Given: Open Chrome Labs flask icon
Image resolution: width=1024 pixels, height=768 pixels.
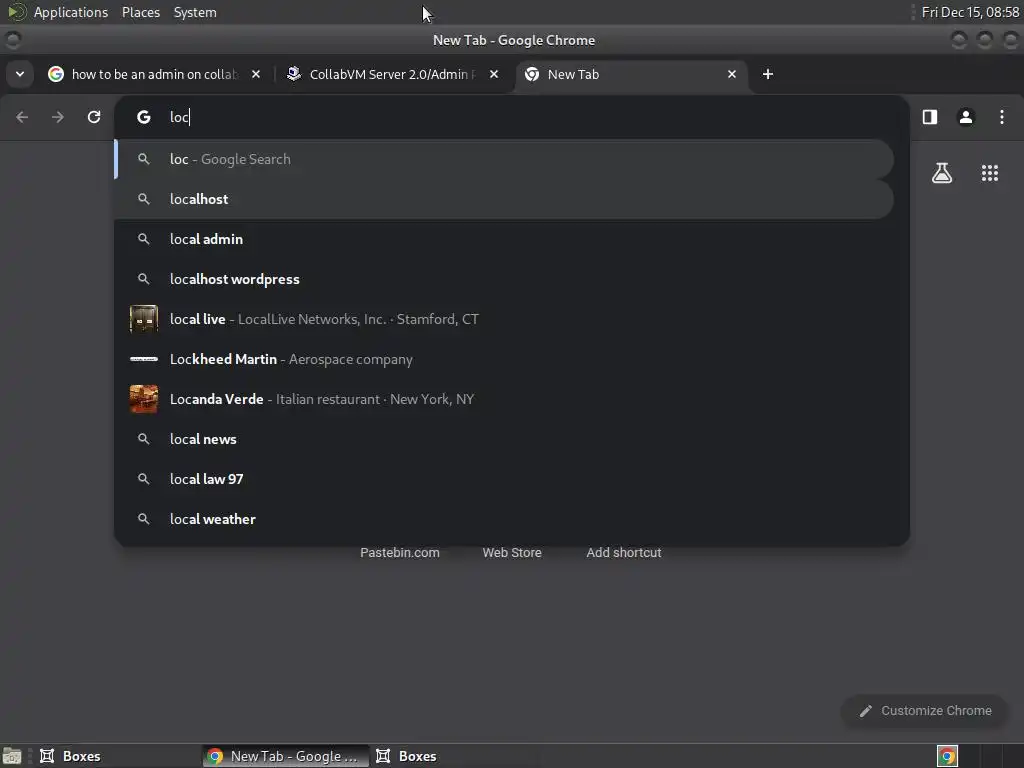Looking at the screenshot, I should (x=942, y=173).
